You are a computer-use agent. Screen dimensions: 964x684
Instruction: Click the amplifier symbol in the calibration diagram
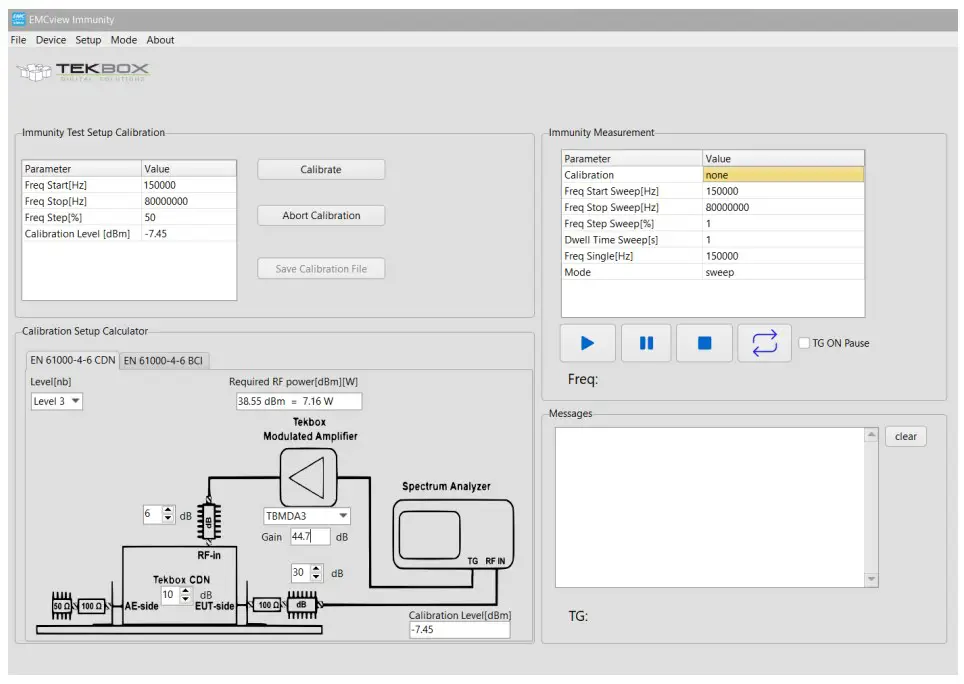click(306, 477)
